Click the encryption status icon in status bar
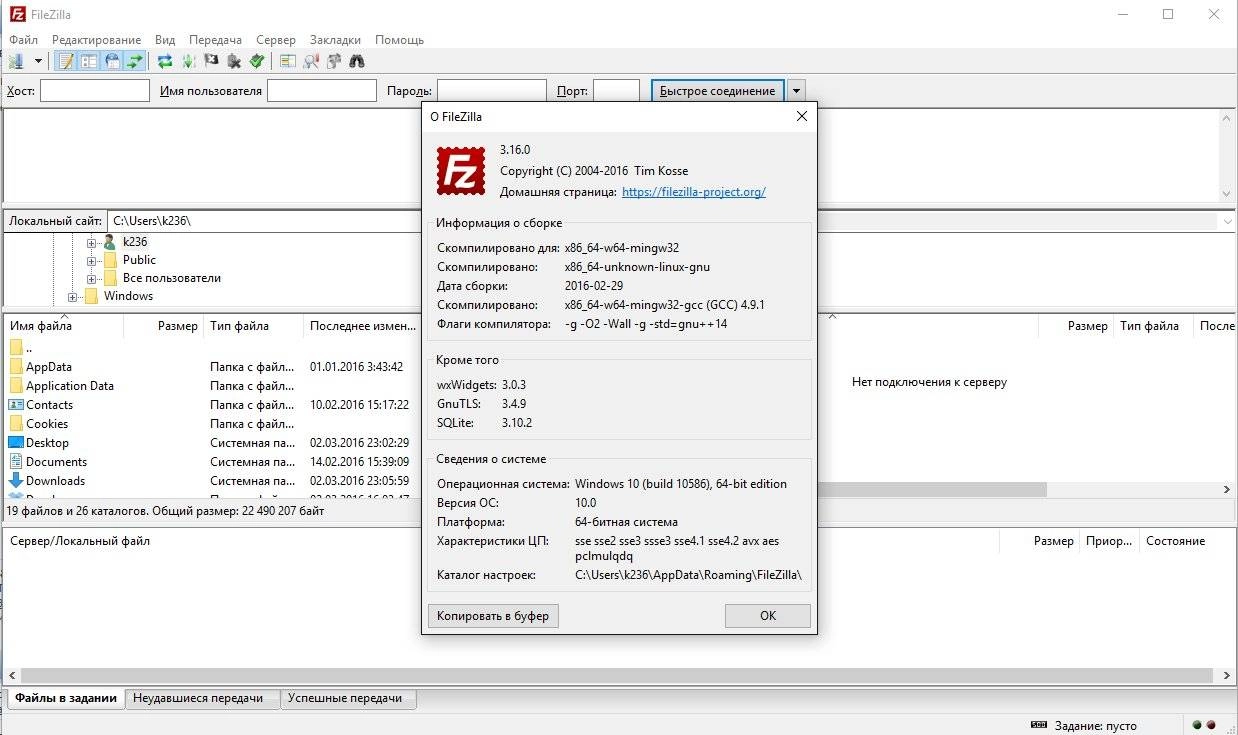The height and width of the screenshot is (735, 1238). 1039,725
